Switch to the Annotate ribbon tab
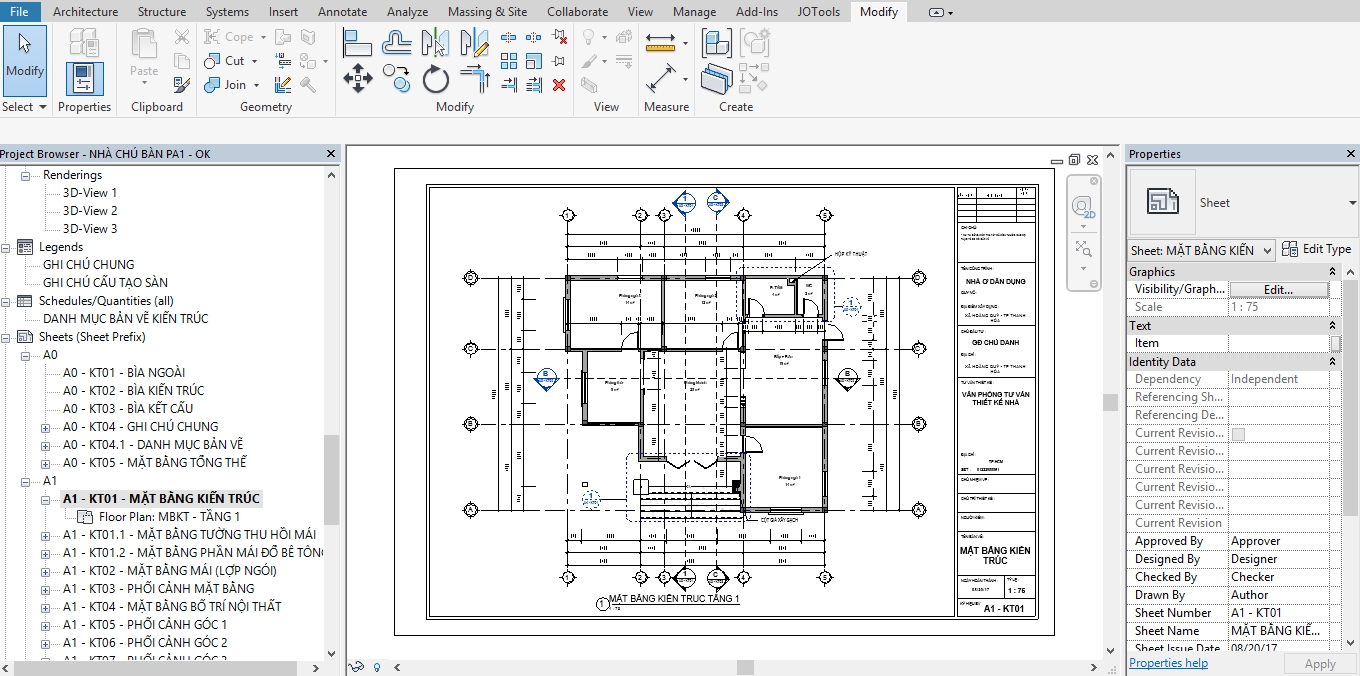Viewport: 1360px width, 676px height. pyautogui.click(x=342, y=12)
